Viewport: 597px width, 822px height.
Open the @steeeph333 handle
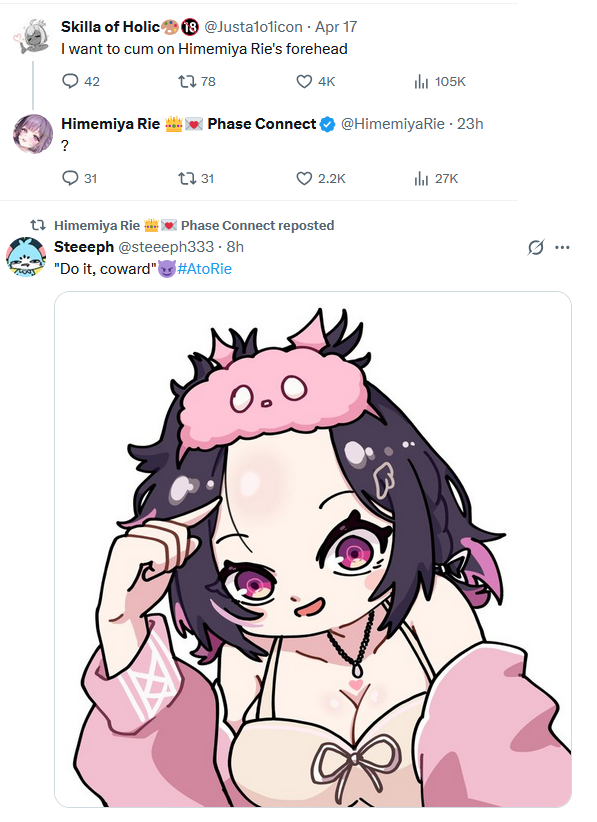[x=166, y=247]
